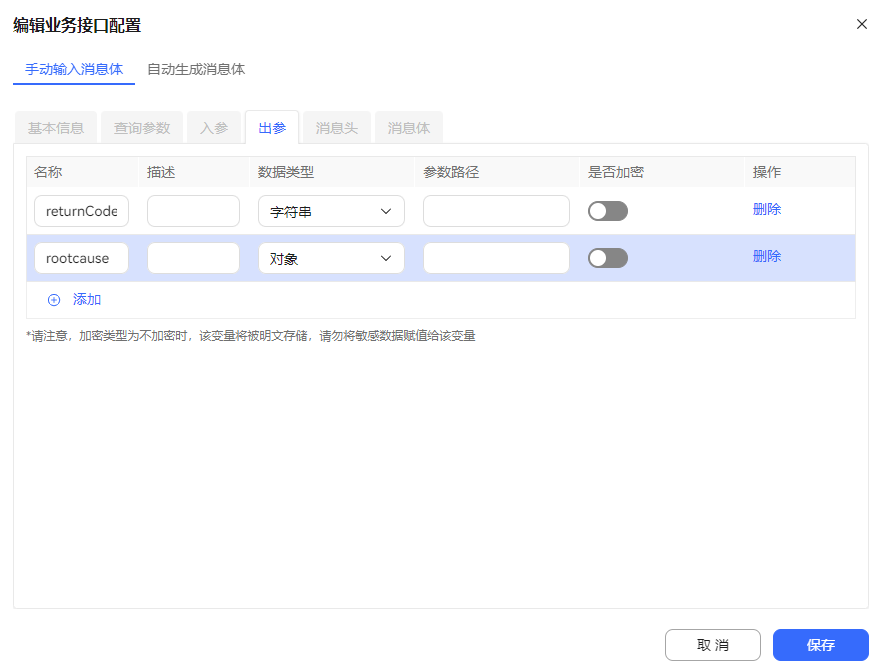Click the description field in the returnCode row

[x=194, y=211]
